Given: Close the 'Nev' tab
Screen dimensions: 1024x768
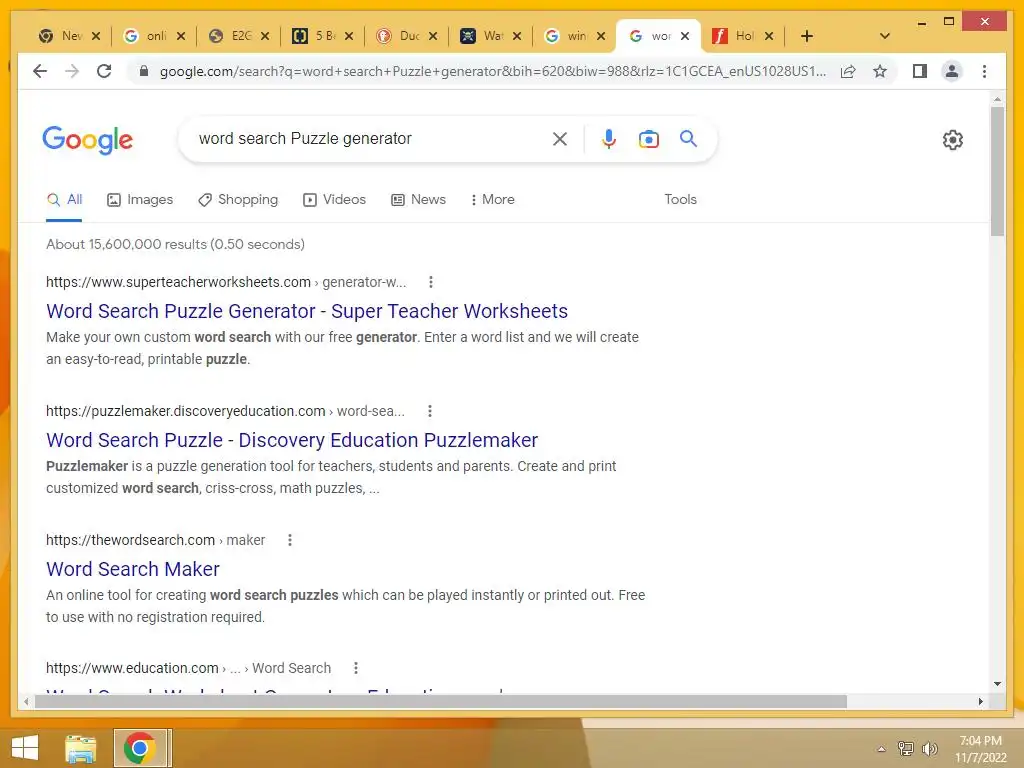Looking at the screenshot, I should (x=96, y=36).
